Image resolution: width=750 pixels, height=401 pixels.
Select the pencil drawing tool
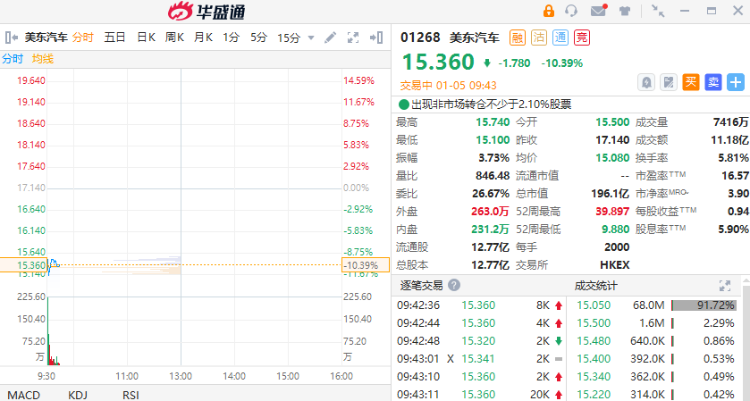pos(330,37)
